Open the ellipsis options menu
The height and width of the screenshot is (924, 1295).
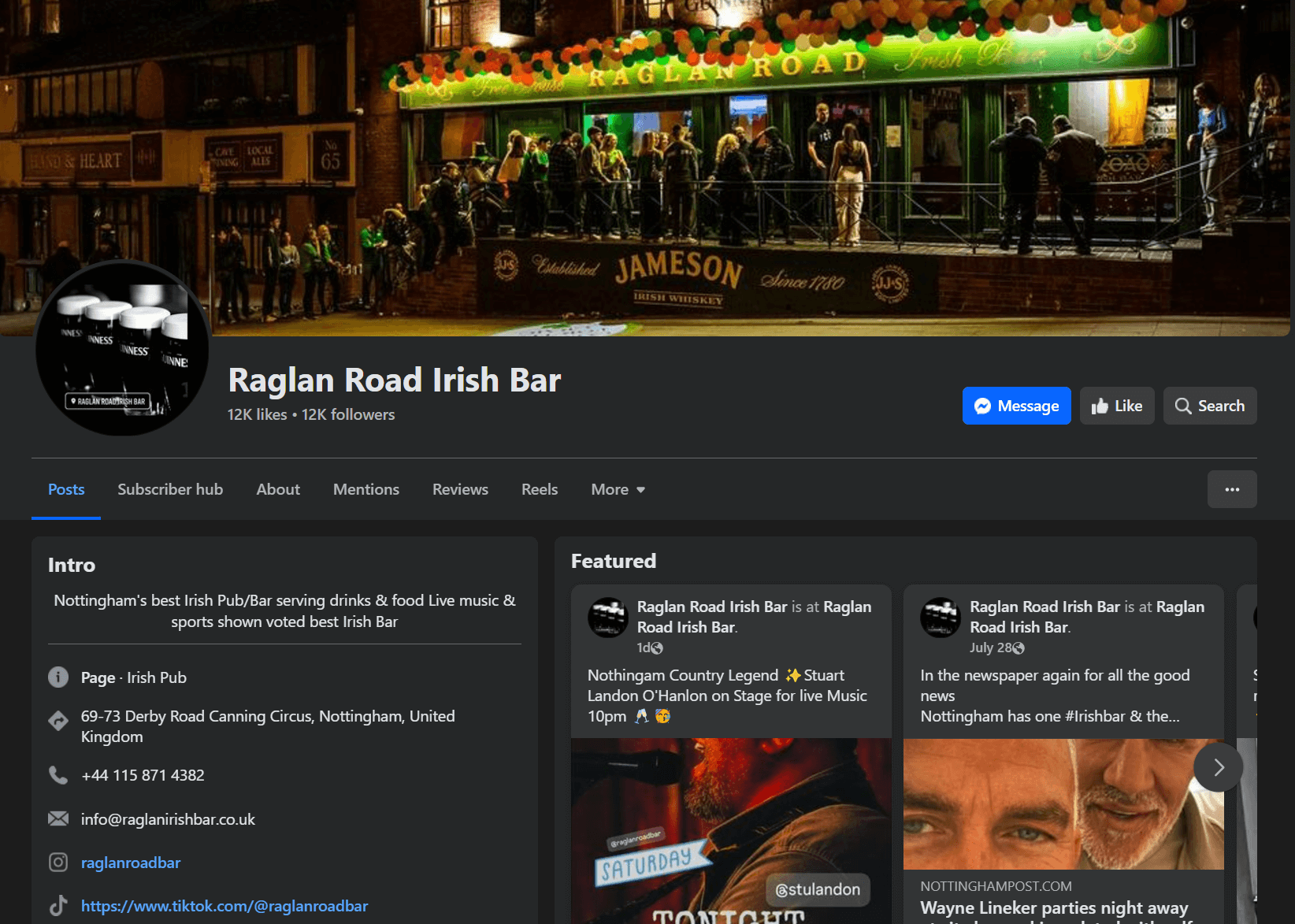click(1232, 489)
